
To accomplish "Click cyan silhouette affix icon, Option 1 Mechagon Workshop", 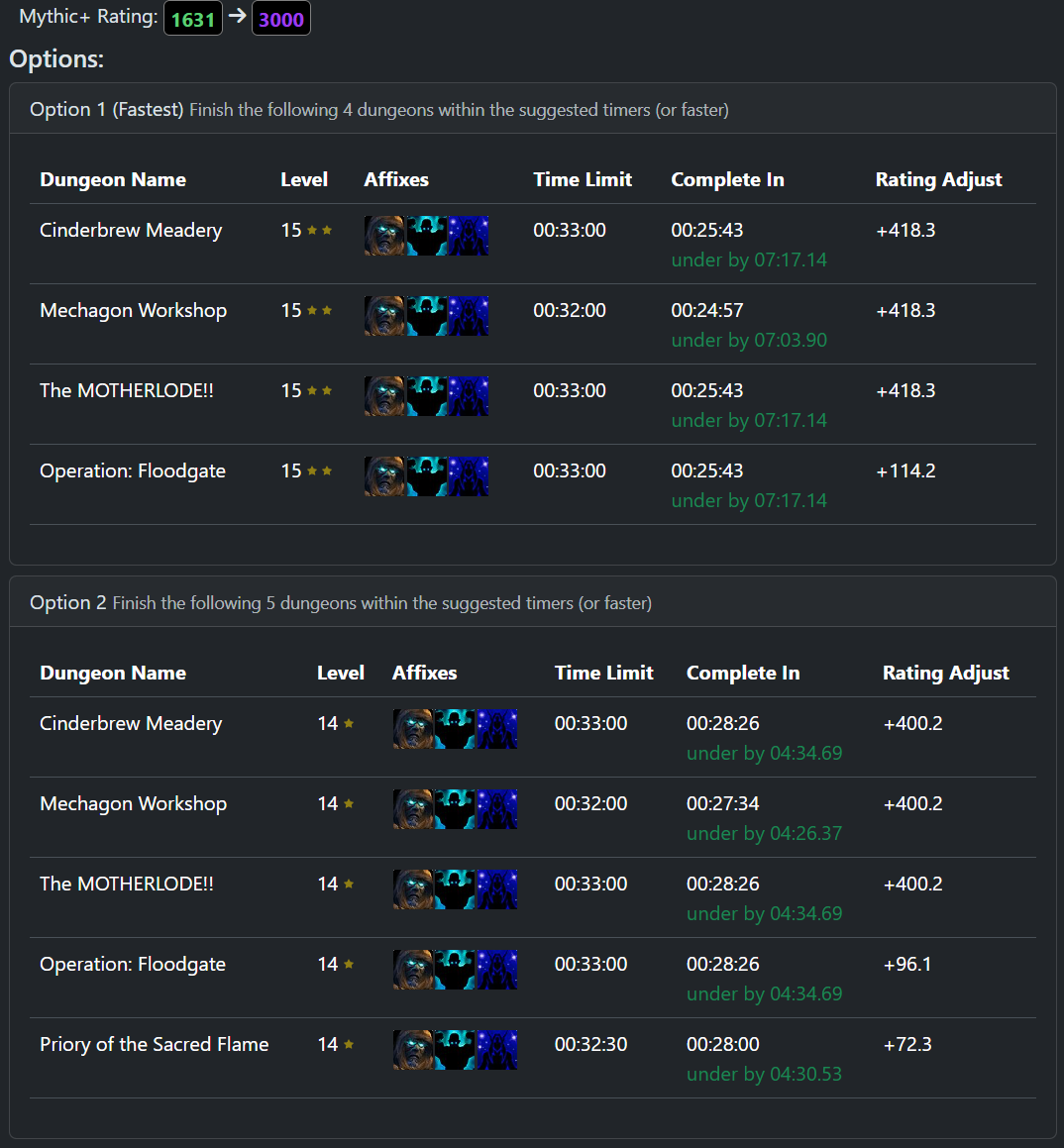I will coord(426,316).
